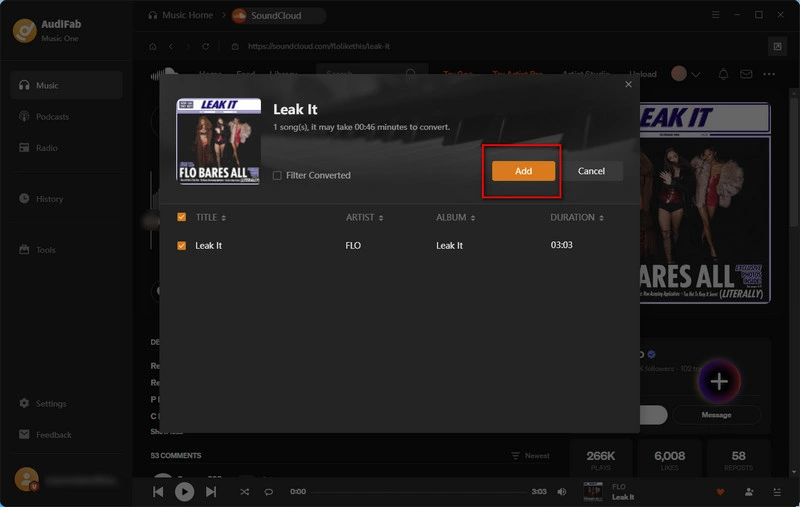Open the hamburger menu in title bar
This screenshot has height=507, width=800.
tap(715, 15)
